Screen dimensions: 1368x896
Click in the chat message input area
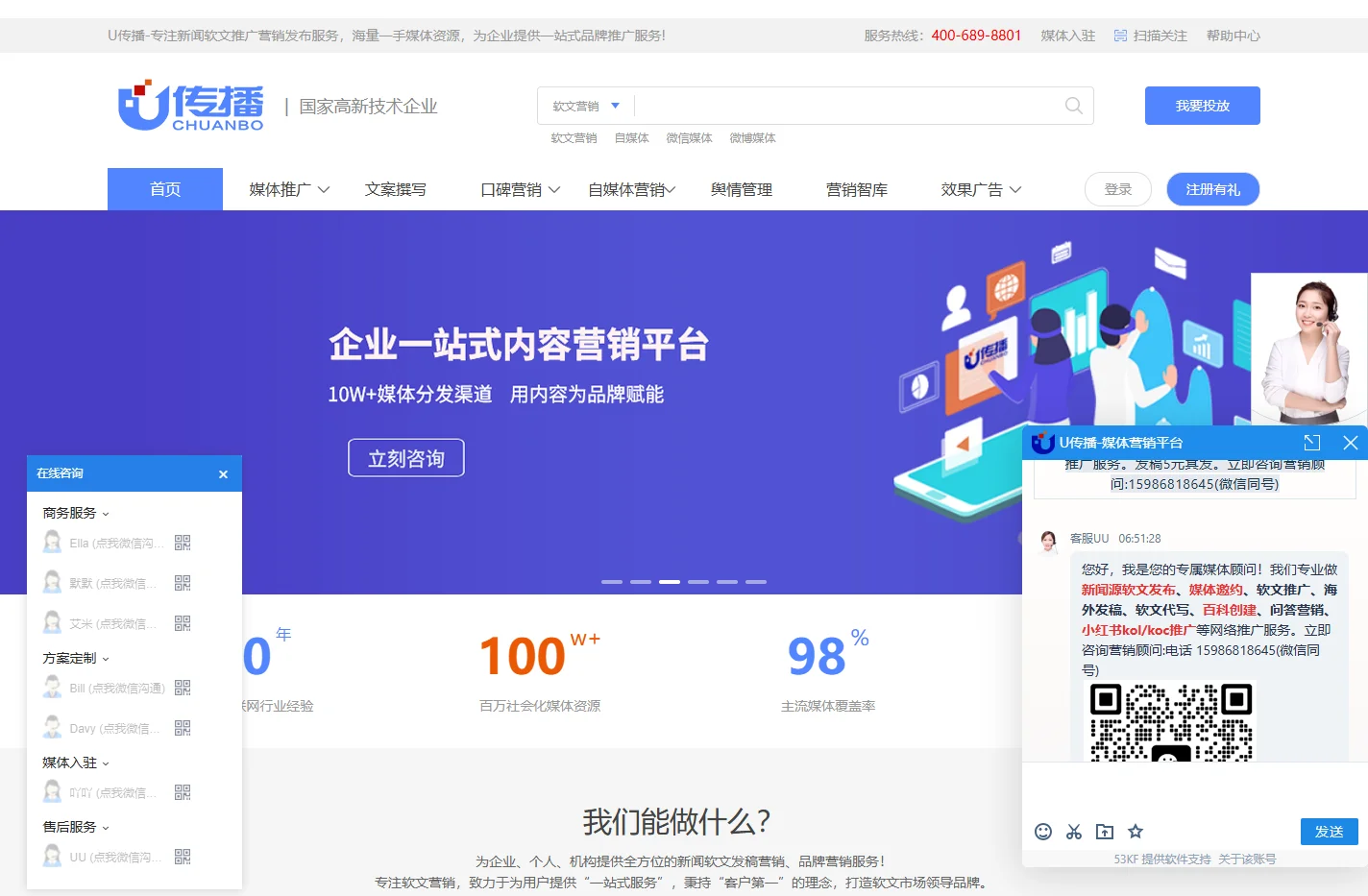click(1195, 789)
